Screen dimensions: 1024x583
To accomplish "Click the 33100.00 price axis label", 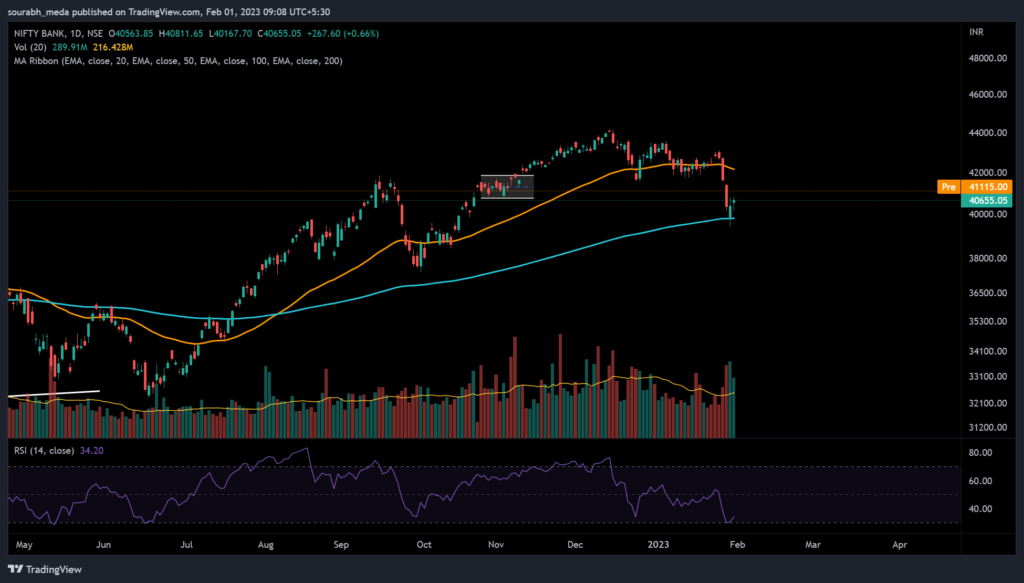I will click(987, 377).
